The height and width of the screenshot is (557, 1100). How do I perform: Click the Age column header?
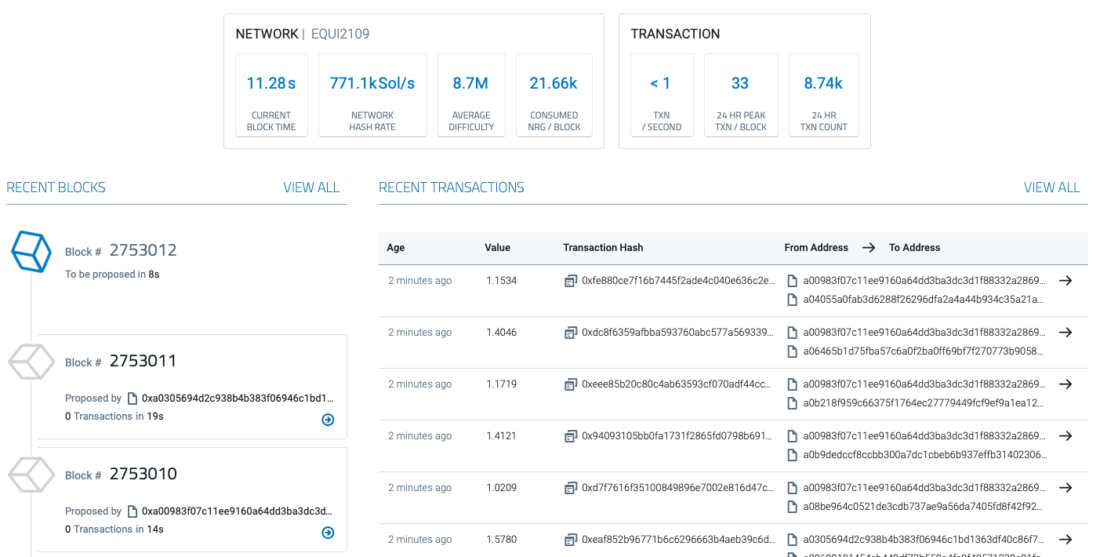click(396, 248)
